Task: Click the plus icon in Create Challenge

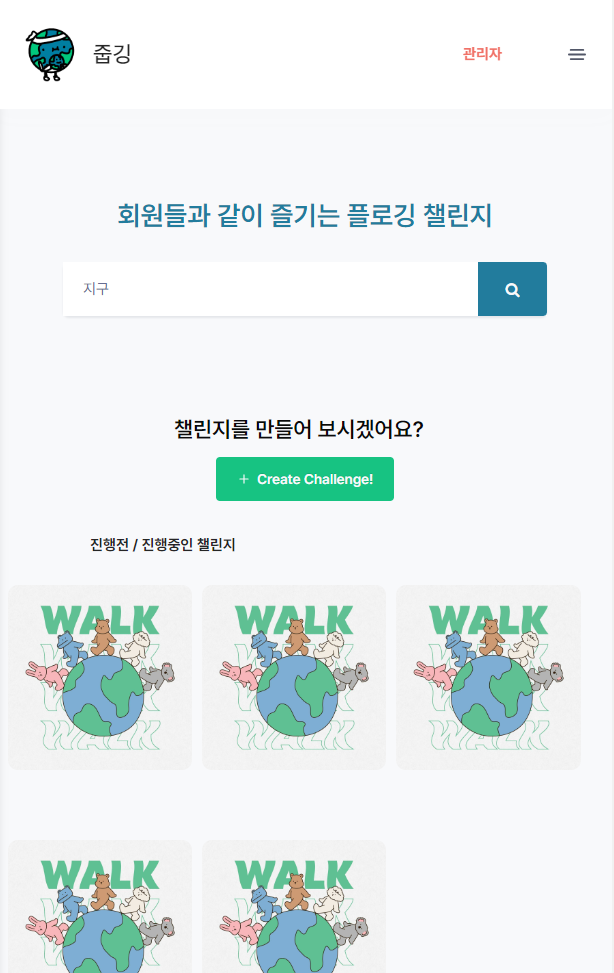Action: click(244, 479)
